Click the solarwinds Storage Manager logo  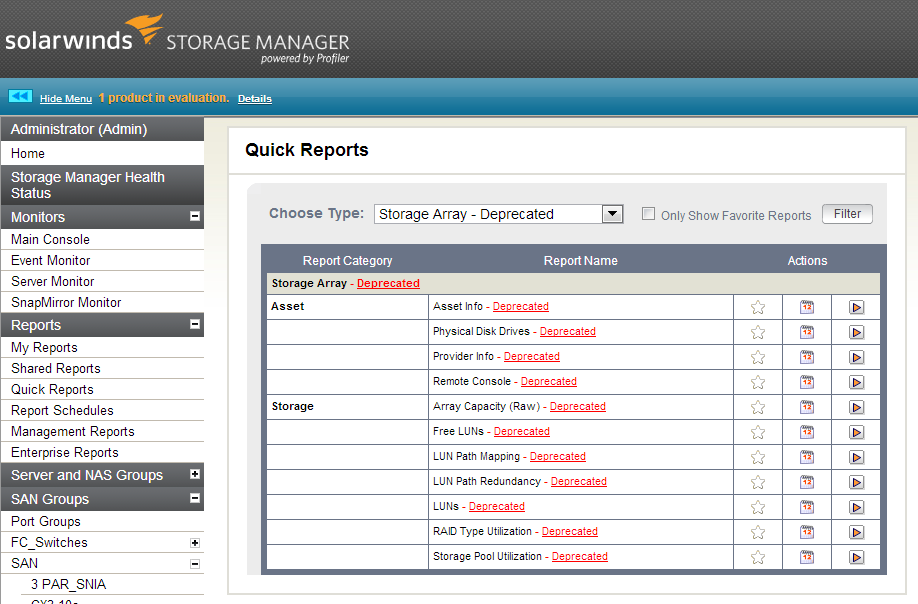coord(177,39)
